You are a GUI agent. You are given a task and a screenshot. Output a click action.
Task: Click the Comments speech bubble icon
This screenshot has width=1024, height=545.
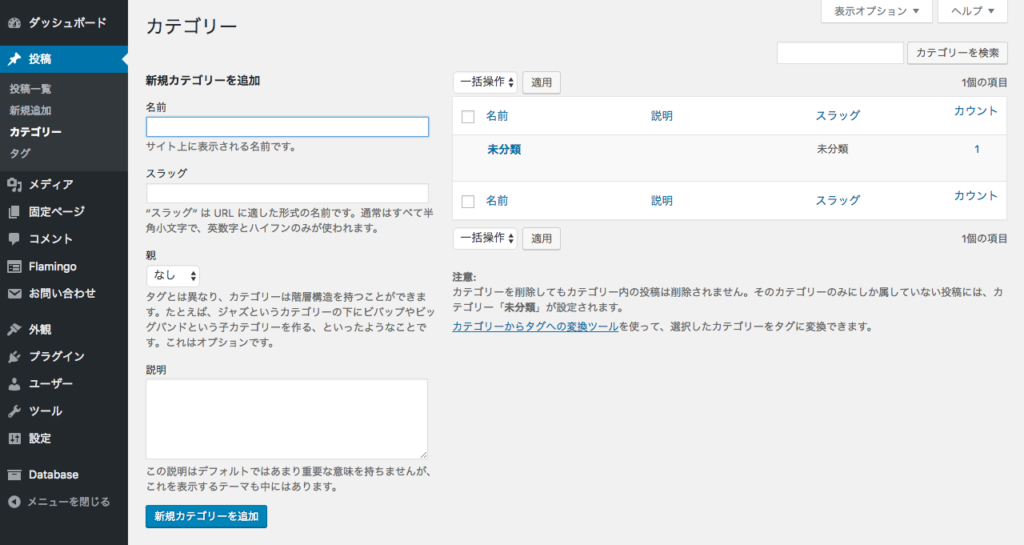[x=14, y=239]
